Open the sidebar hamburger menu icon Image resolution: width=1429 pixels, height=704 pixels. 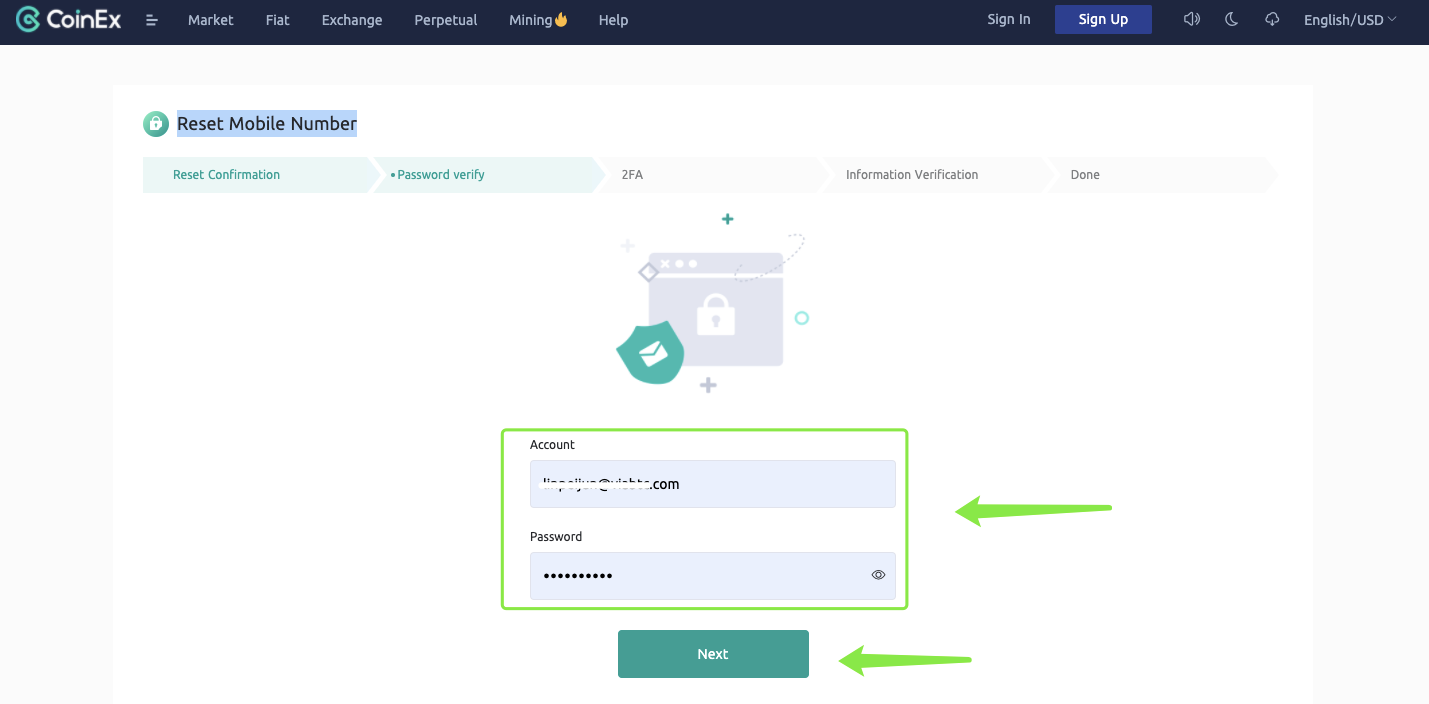(151, 19)
